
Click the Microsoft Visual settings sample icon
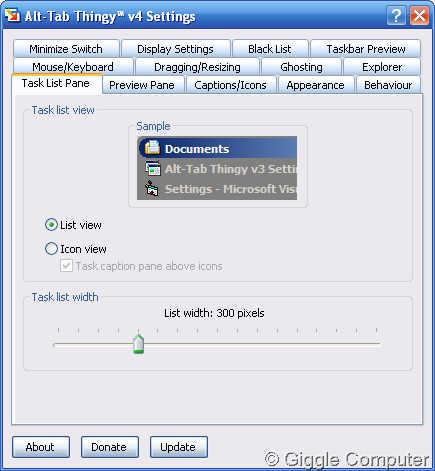(152, 188)
